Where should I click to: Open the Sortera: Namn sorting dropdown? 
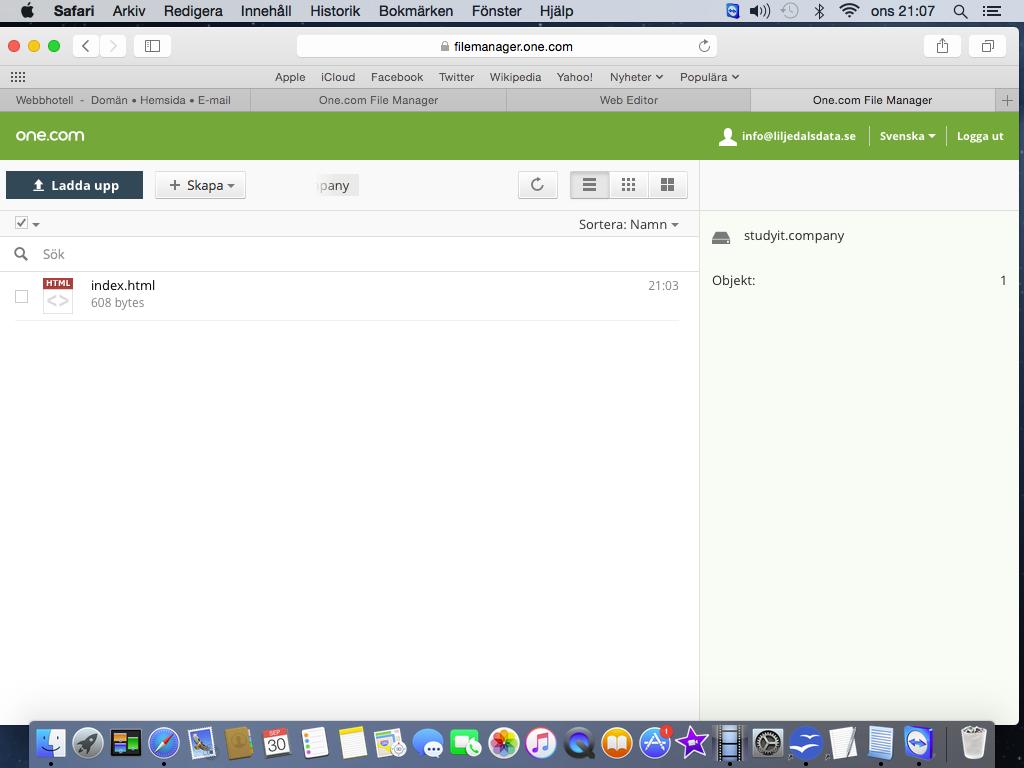(628, 224)
